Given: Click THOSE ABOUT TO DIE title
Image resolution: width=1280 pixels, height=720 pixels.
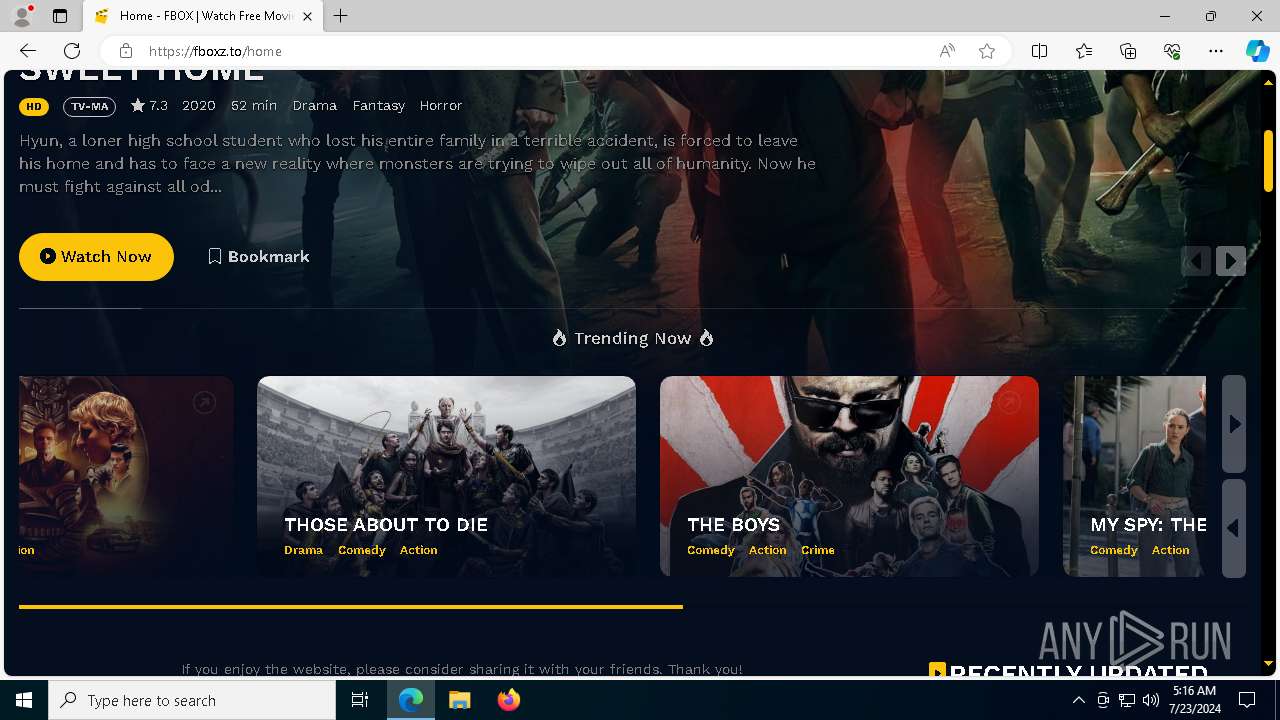Looking at the screenshot, I should (386, 525).
